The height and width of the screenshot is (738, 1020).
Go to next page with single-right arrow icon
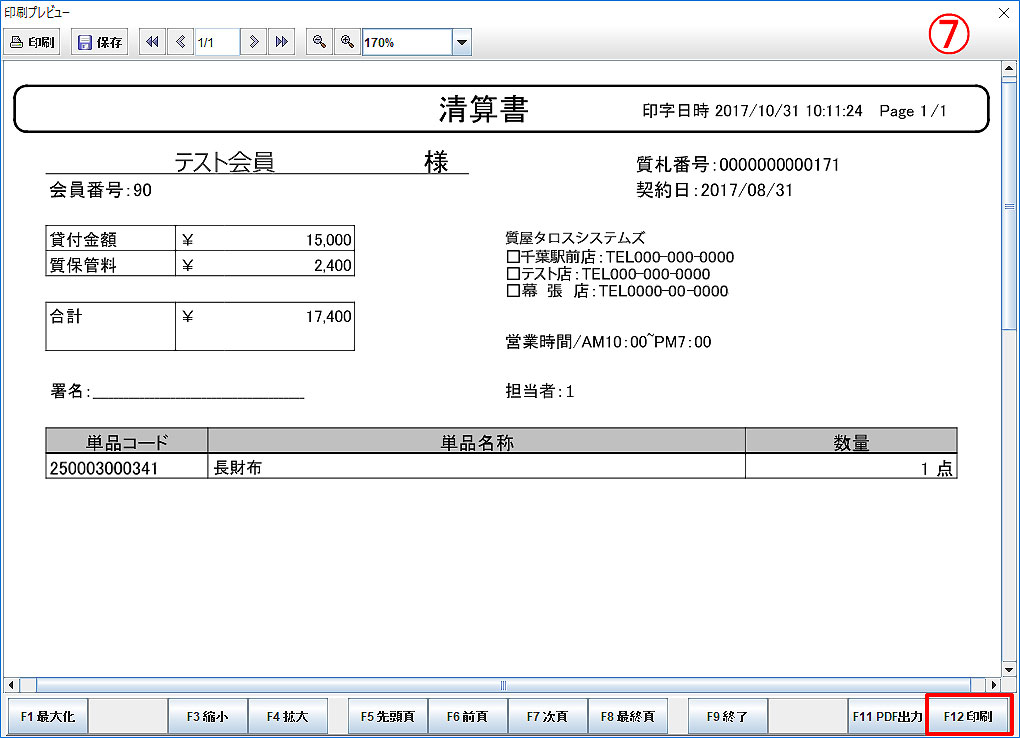click(x=255, y=42)
